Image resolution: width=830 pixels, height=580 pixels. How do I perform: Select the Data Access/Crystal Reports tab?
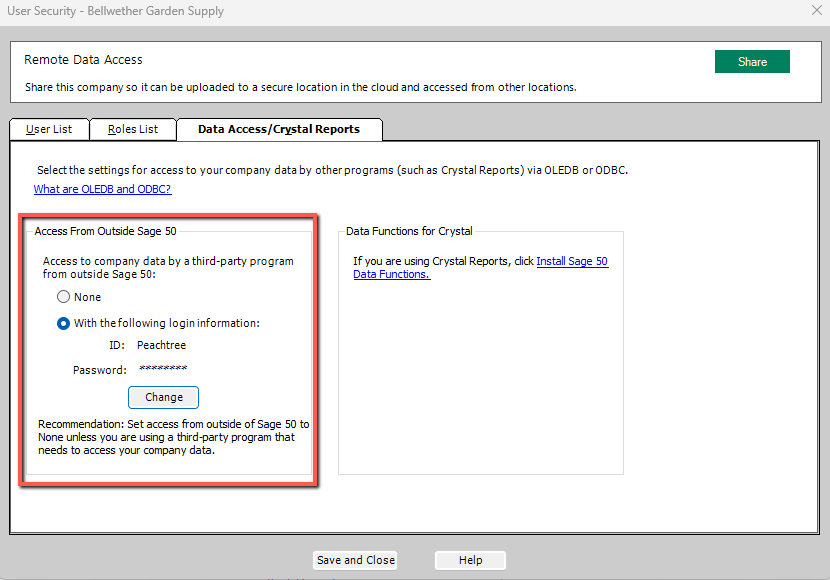click(279, 129)
